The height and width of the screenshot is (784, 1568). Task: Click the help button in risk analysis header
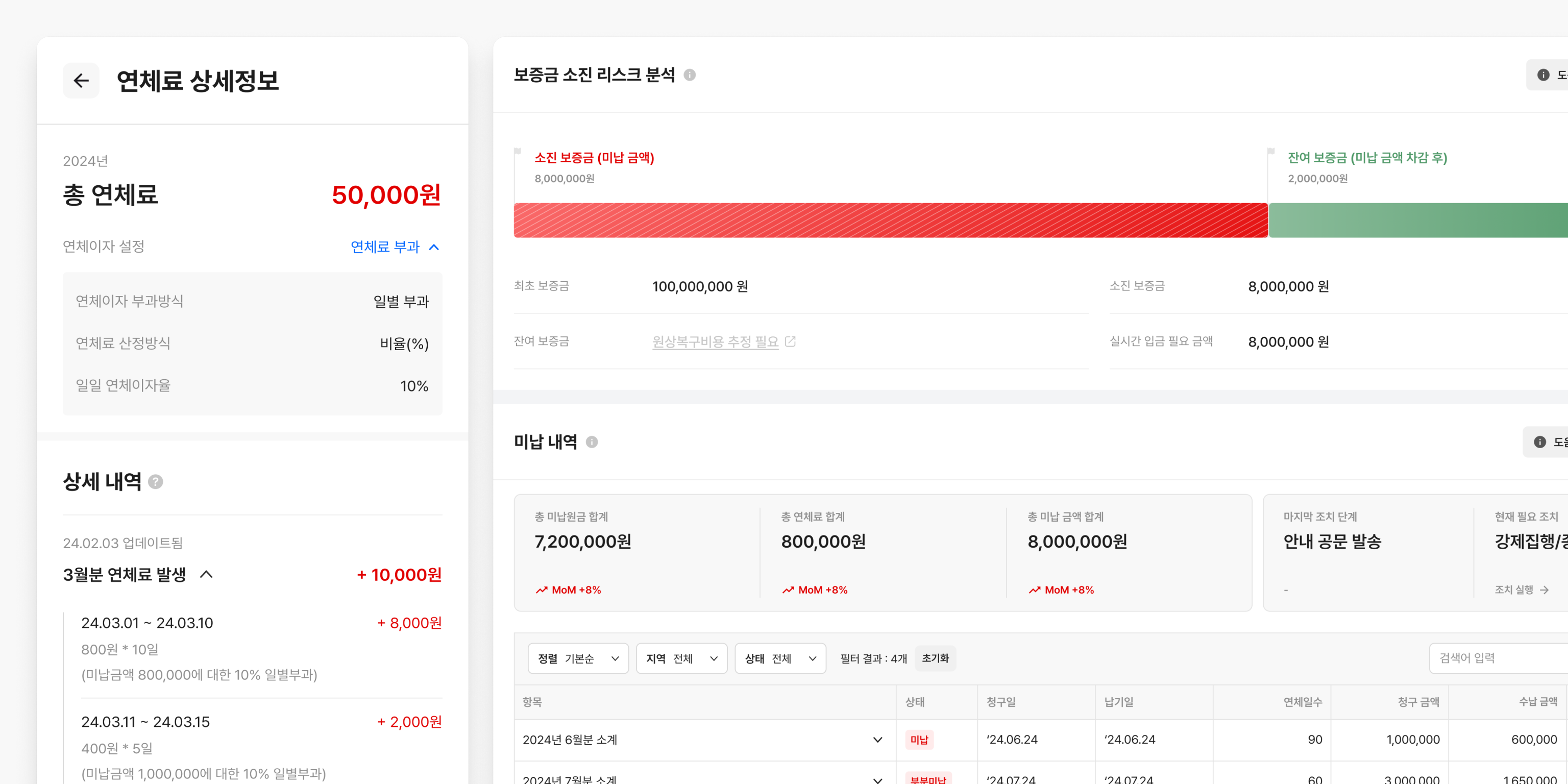pyautogui.click(x=1547, y=75)
